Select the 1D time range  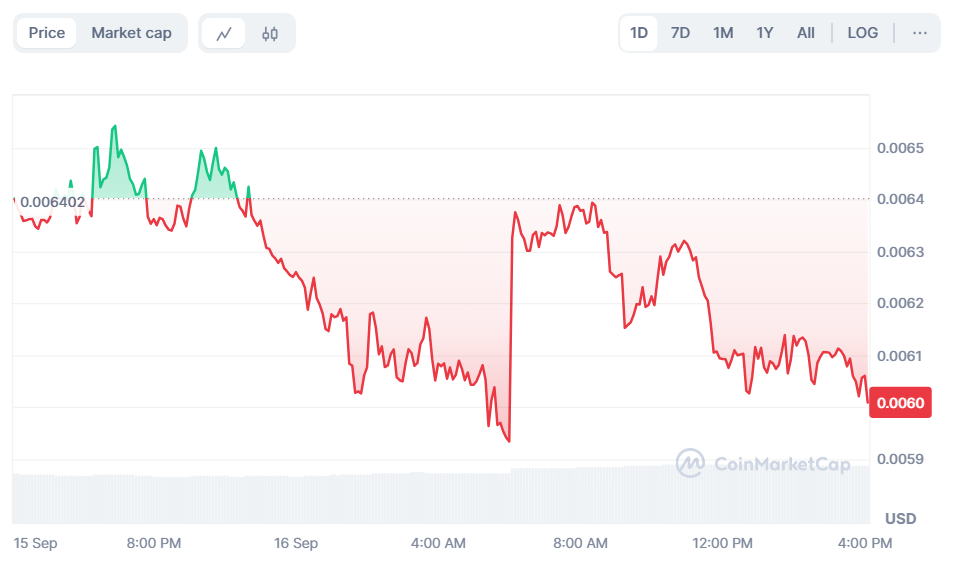pos(639,33)
